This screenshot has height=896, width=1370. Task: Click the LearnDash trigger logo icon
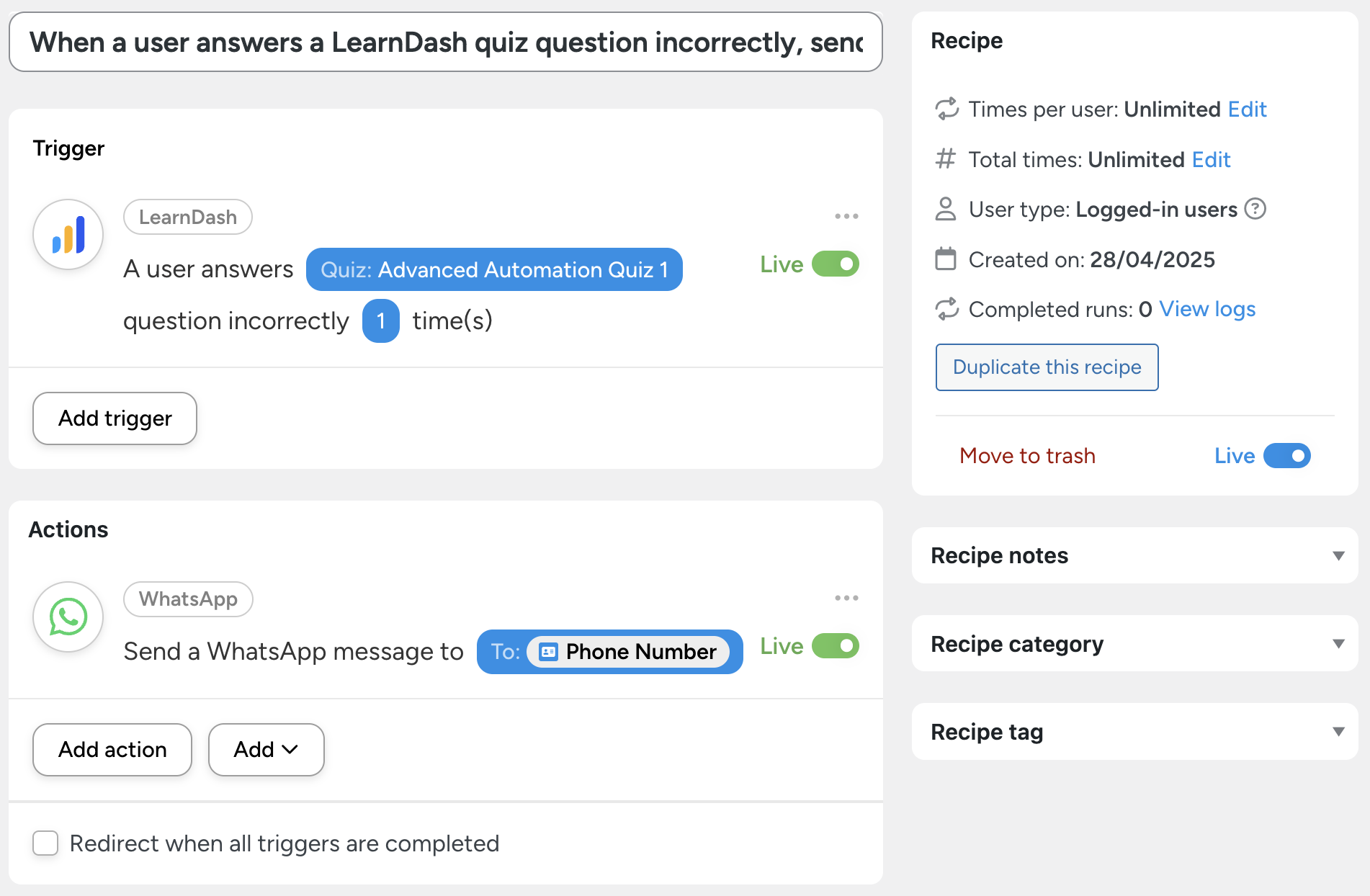(x=68, y=235)
